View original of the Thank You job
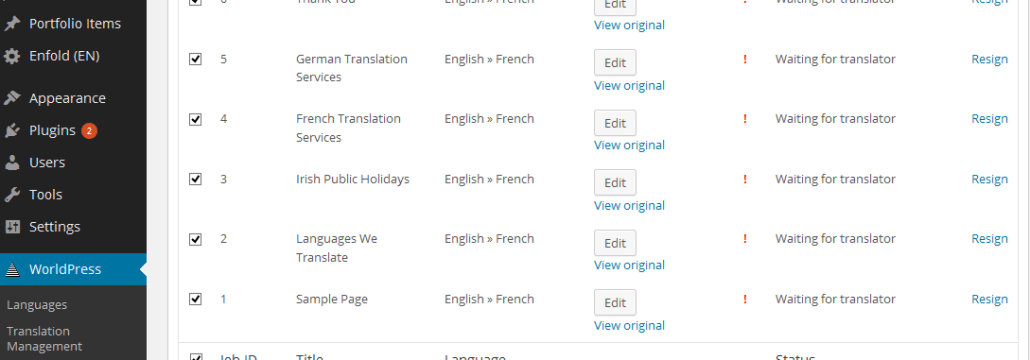 629,25
